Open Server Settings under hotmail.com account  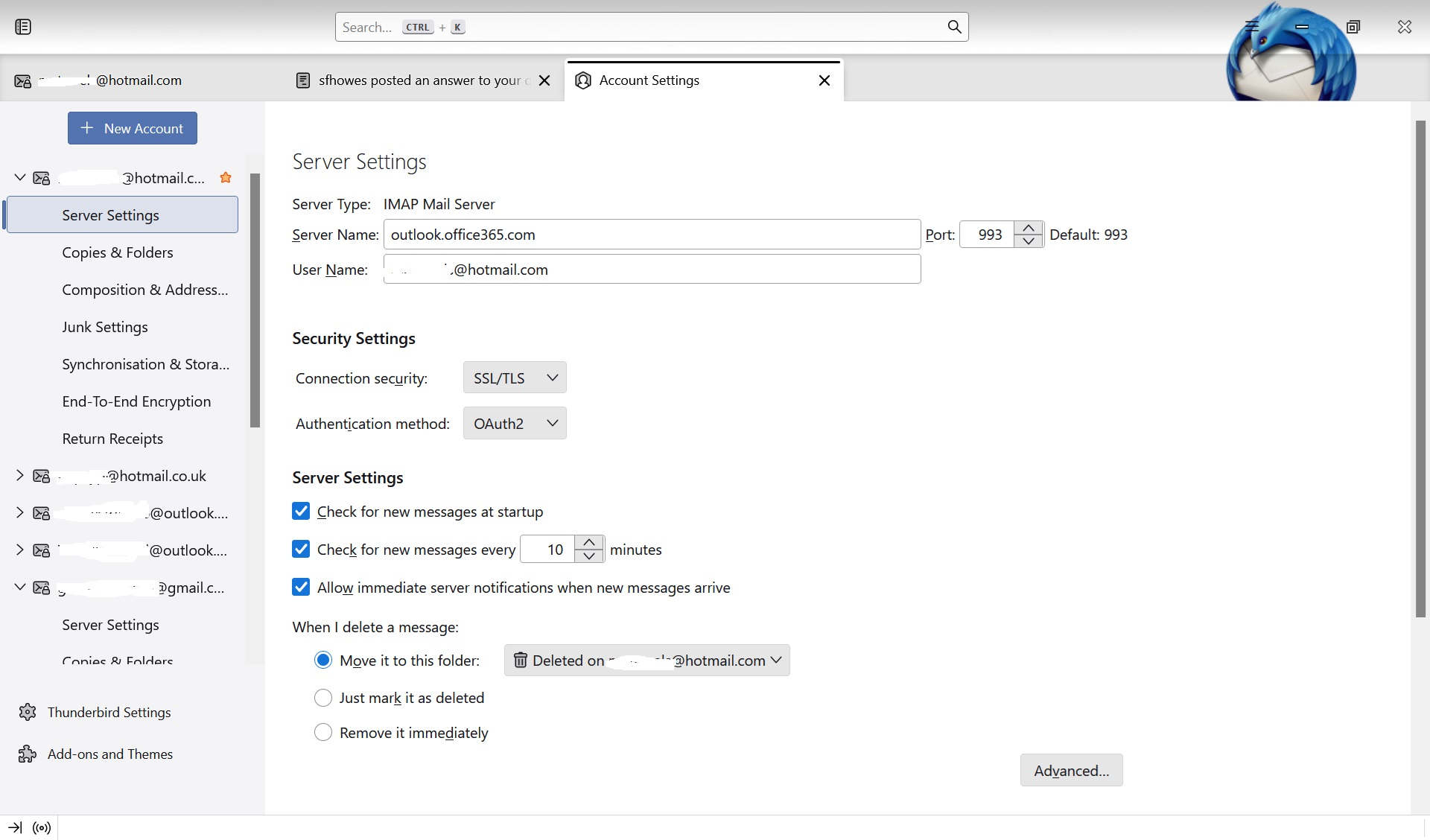tap(122, 214)
